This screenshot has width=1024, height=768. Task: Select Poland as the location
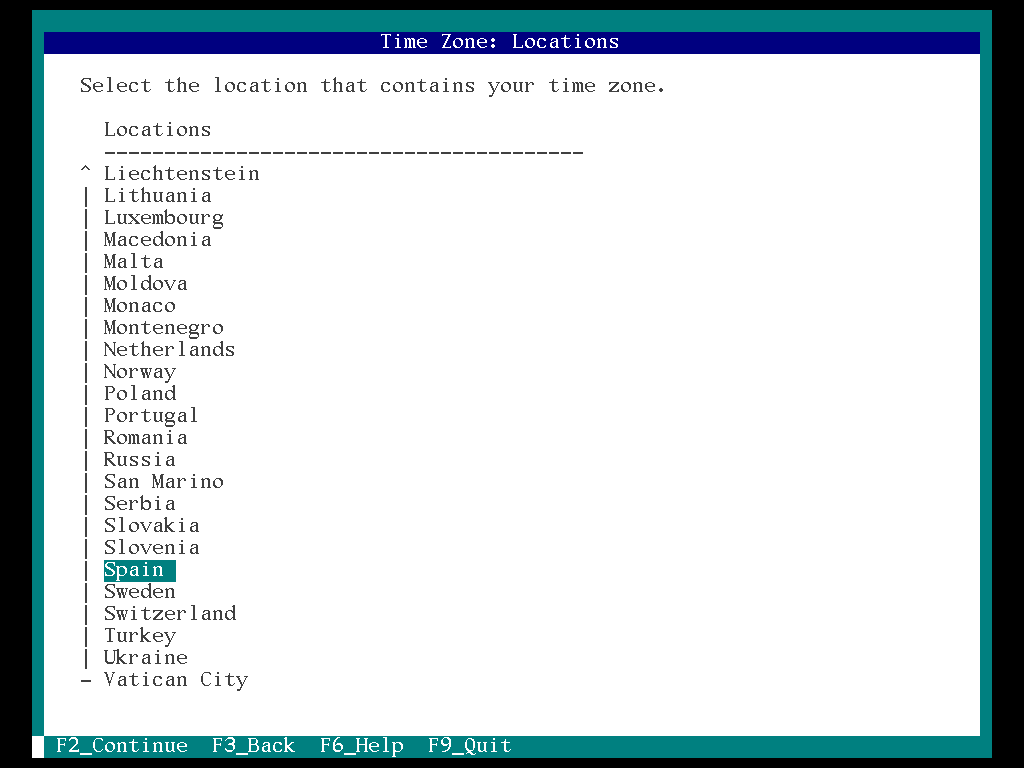(x=140, y=394)
